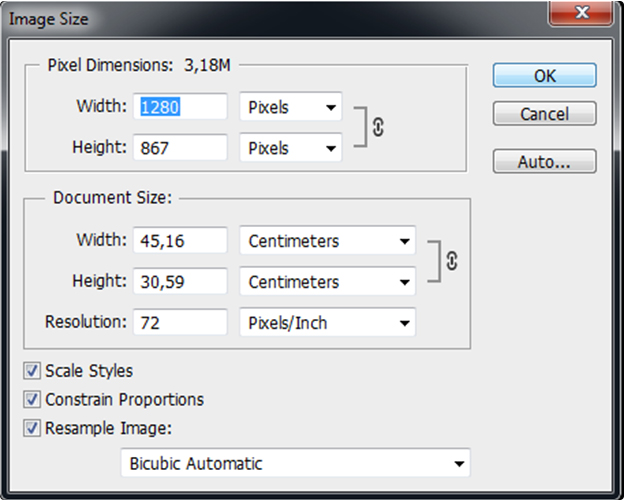Image resolution: width=624 pixels, height=501 pixels.
Task: Toggle the Scale Styles checkbox
Action: click(x=33, y=371)
